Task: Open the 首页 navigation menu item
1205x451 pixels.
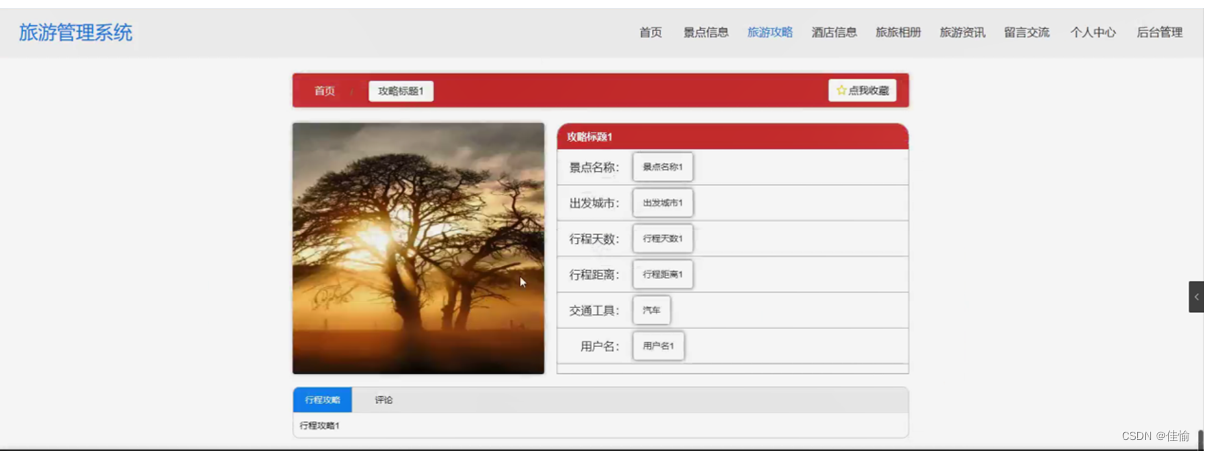Action: (x=651, y=32)
